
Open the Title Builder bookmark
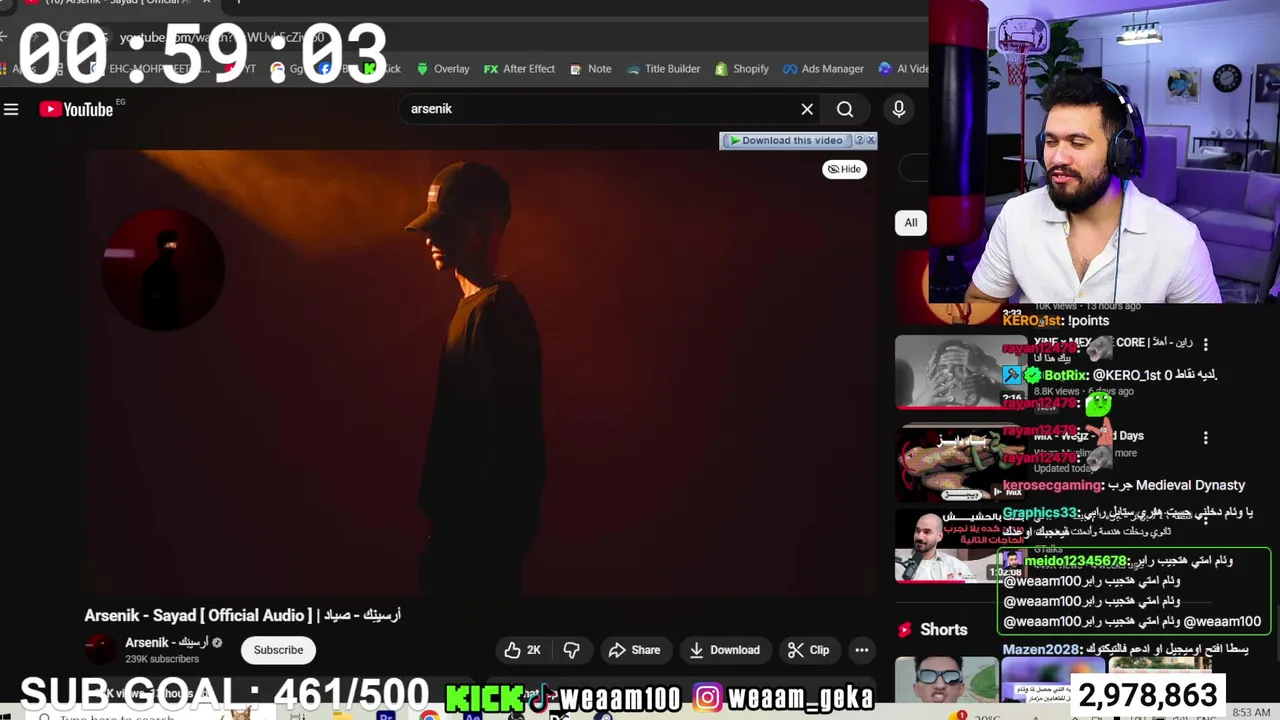pos(663,69)
